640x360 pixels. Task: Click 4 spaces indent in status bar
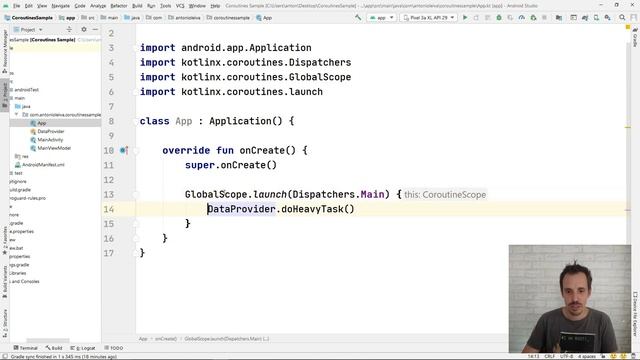click(x=587, y=356)
